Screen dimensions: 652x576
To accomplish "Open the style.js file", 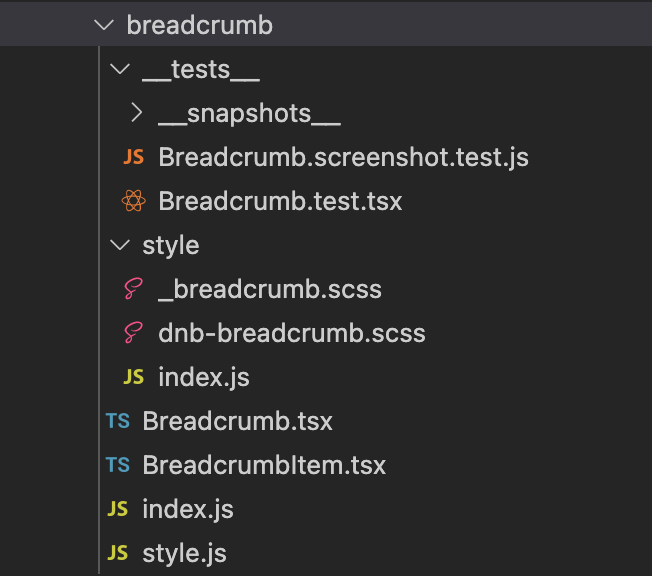I will point(185,553).
